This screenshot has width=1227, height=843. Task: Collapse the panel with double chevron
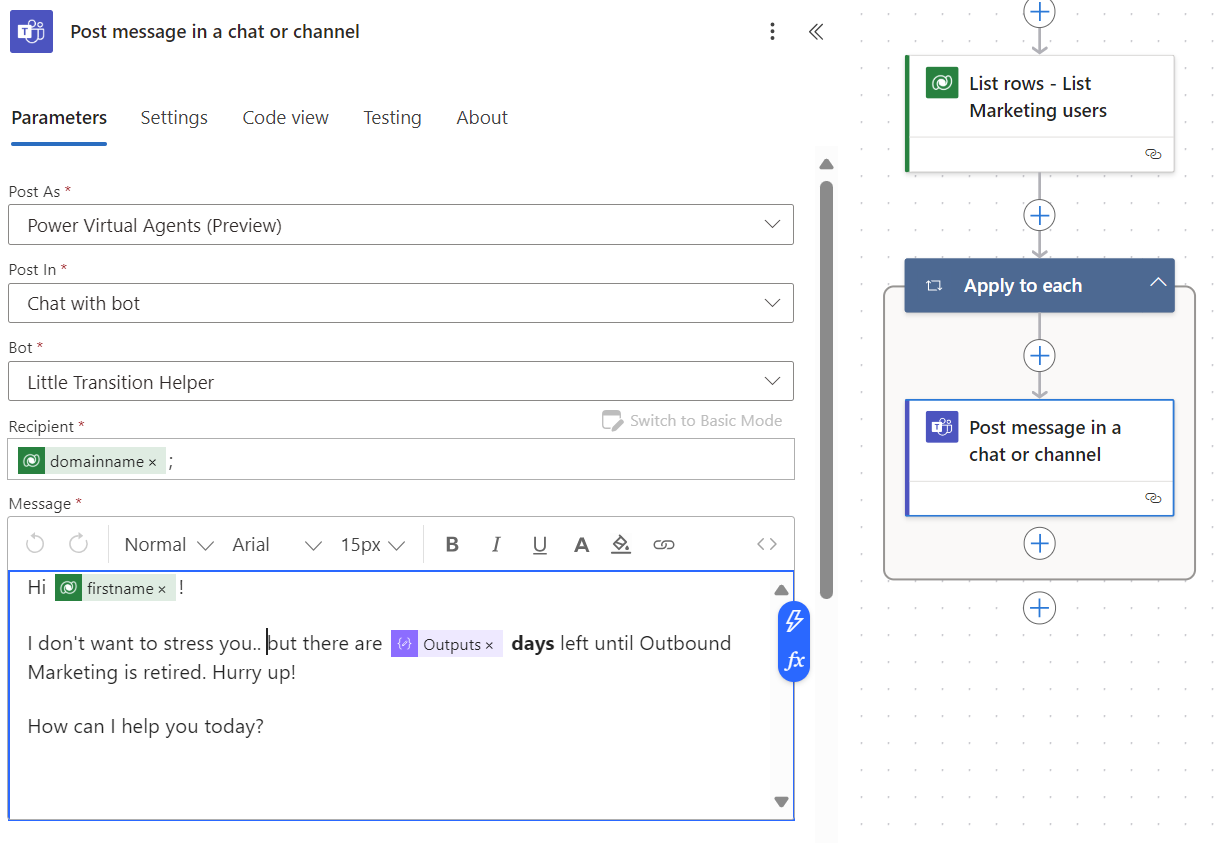click(x=816, y=32)
